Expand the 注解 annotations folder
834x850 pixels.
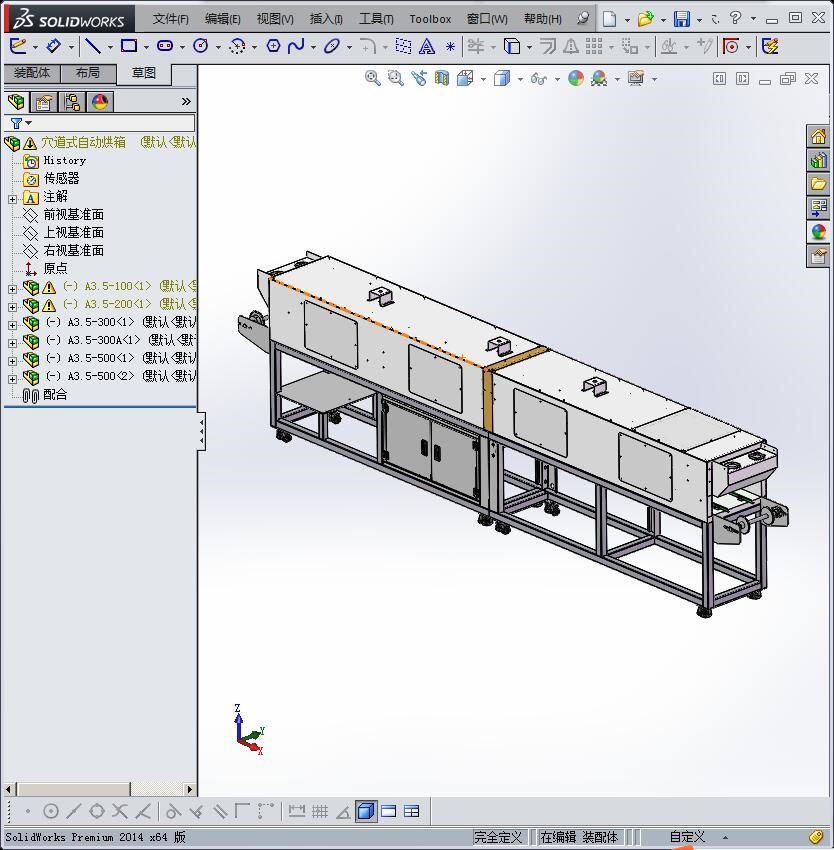coord(12,198)
